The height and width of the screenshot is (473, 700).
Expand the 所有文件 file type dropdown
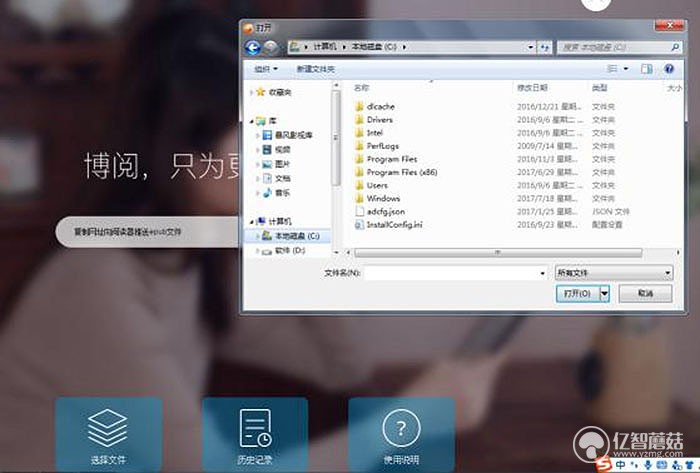613,272
